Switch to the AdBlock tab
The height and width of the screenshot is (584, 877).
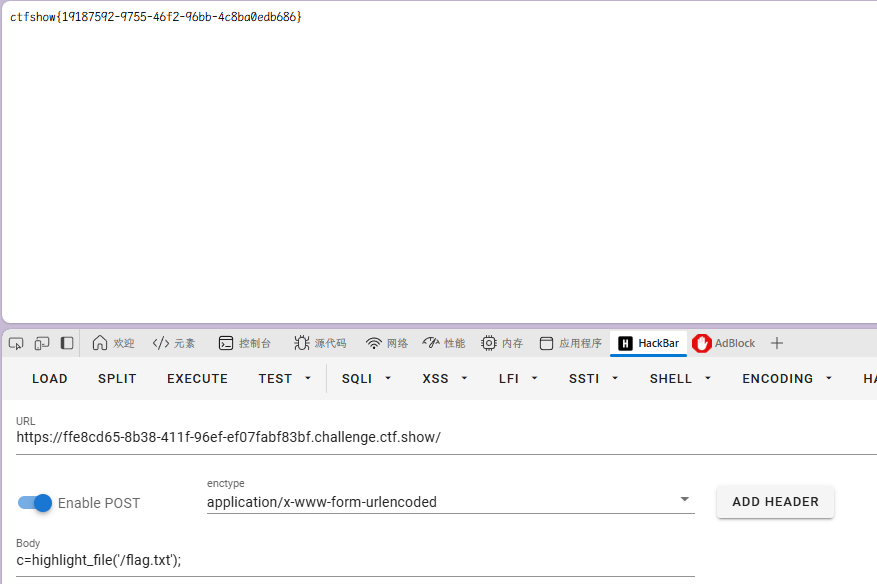coord(724,343)
